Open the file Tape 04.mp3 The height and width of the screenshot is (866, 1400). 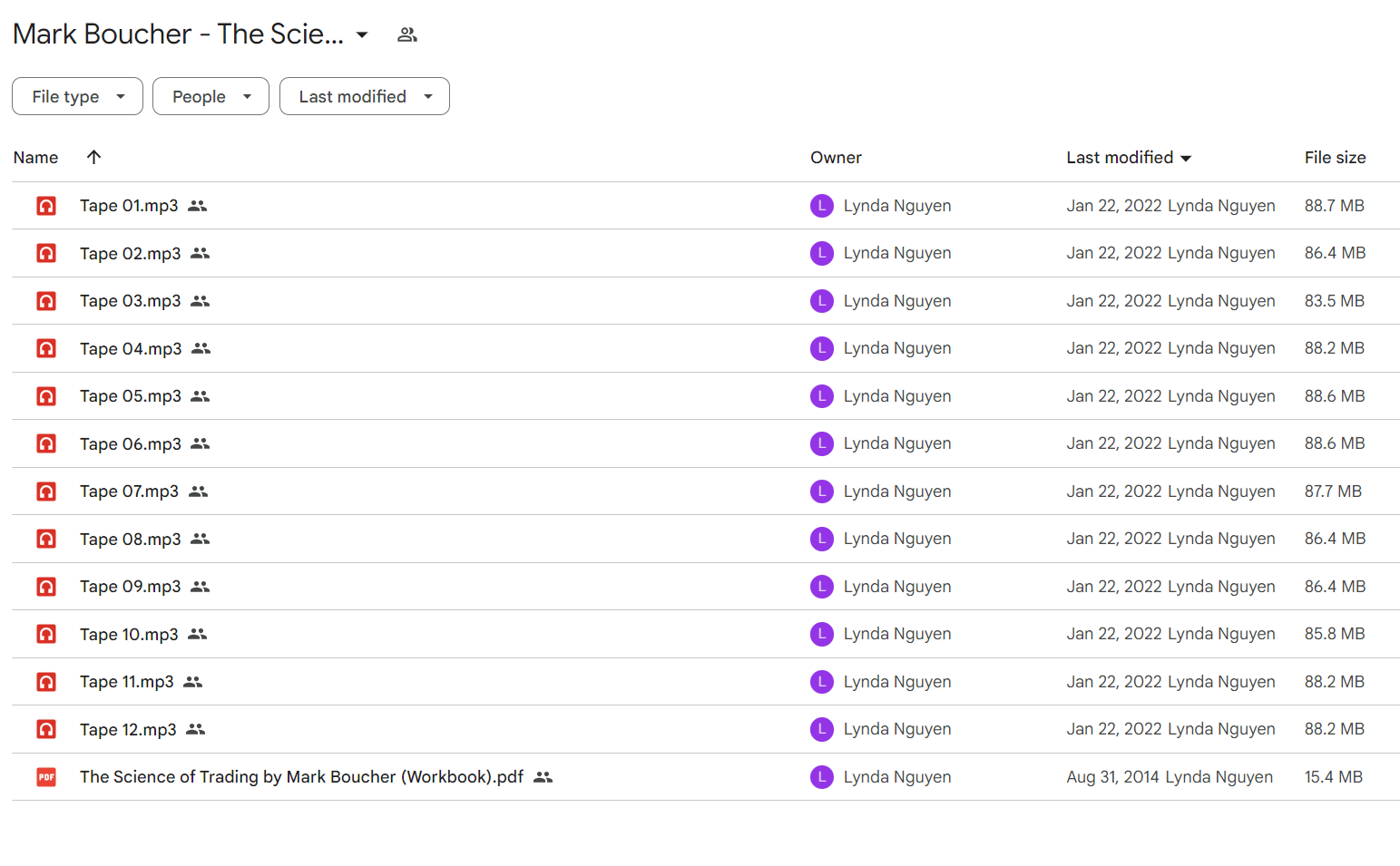coord(131,349)
